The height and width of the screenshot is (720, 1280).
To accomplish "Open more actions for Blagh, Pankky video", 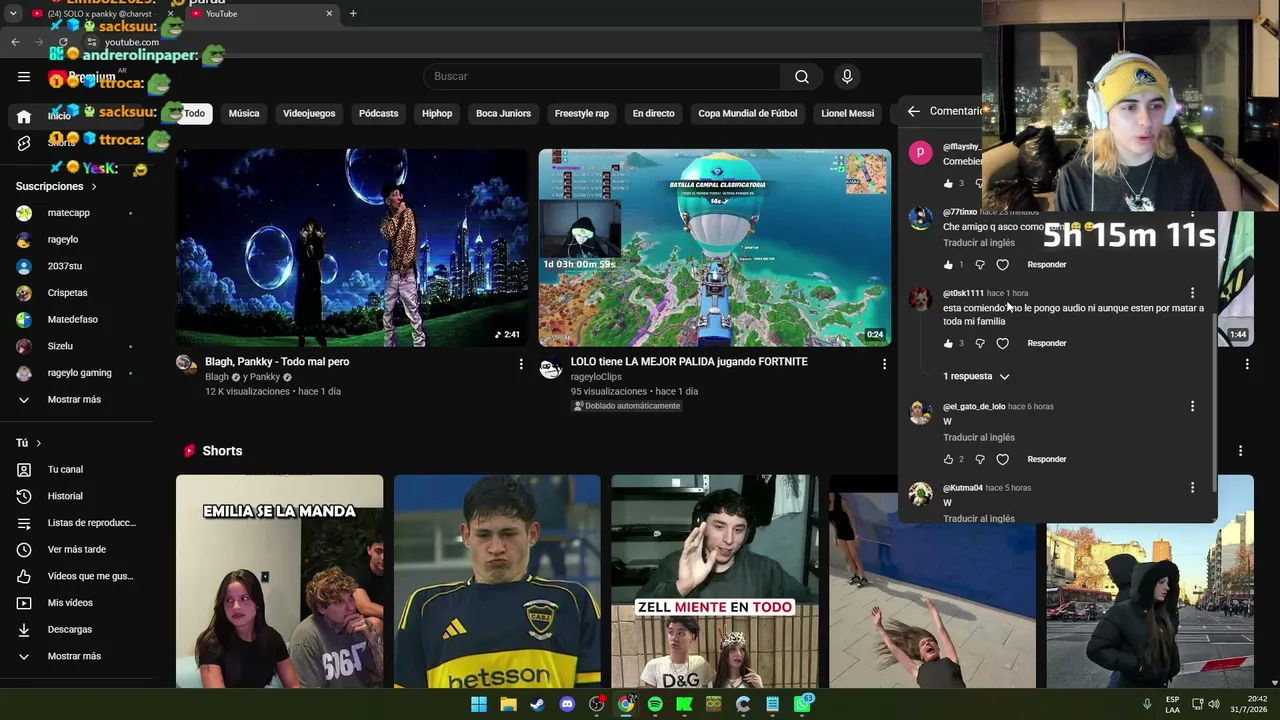I will (x=521, y=364).
